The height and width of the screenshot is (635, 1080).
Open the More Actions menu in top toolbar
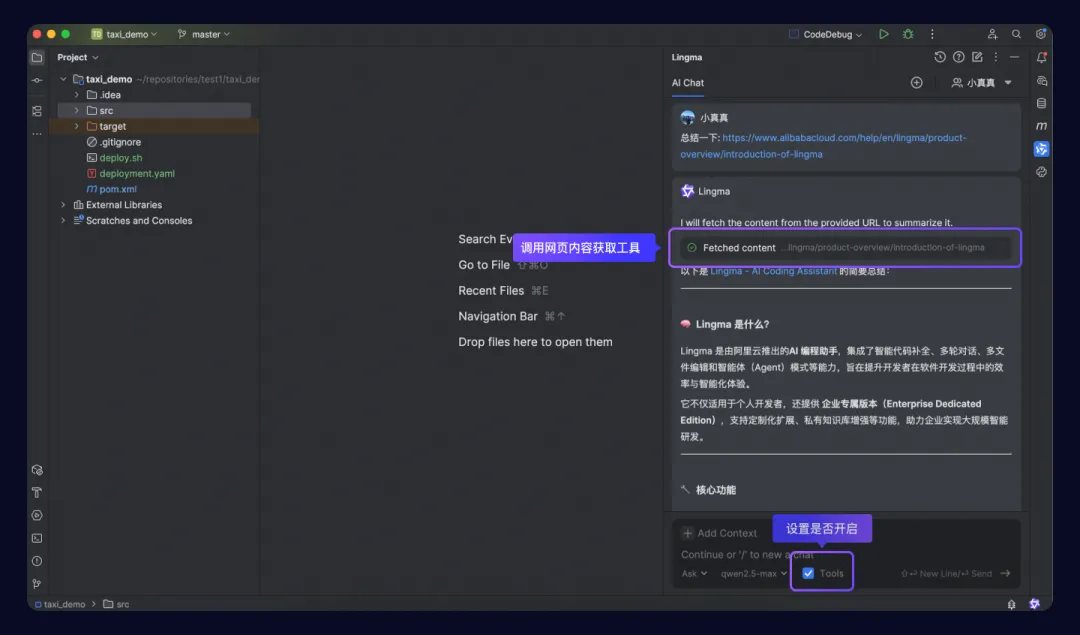pyautogui.click(x=932, y=34)
